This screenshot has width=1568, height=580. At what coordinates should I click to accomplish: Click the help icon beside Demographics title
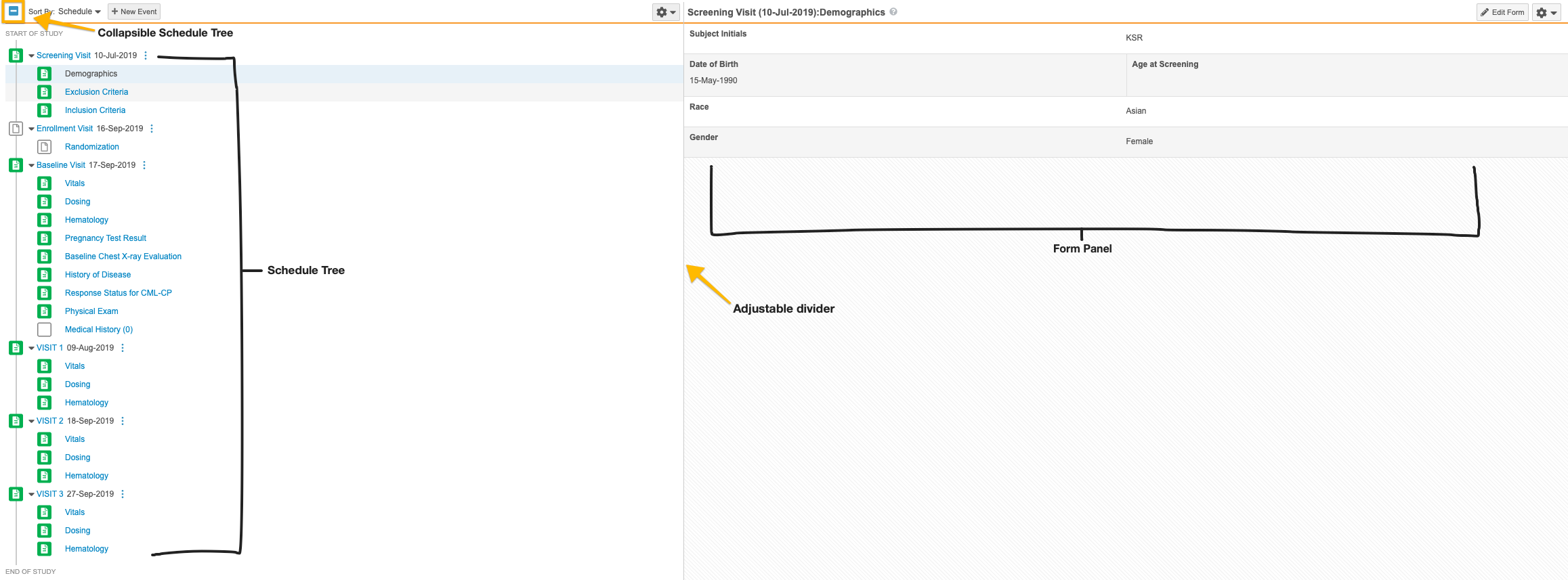tap(893, 12)
